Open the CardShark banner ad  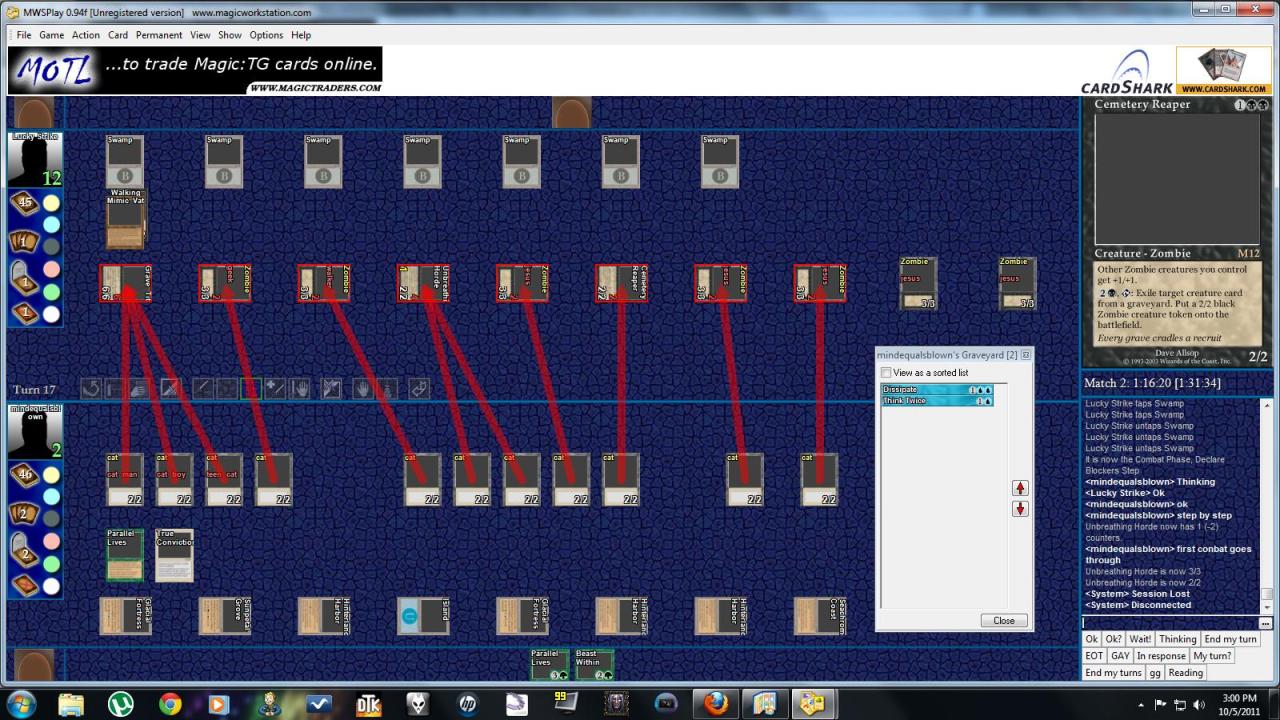[1177, 71]
